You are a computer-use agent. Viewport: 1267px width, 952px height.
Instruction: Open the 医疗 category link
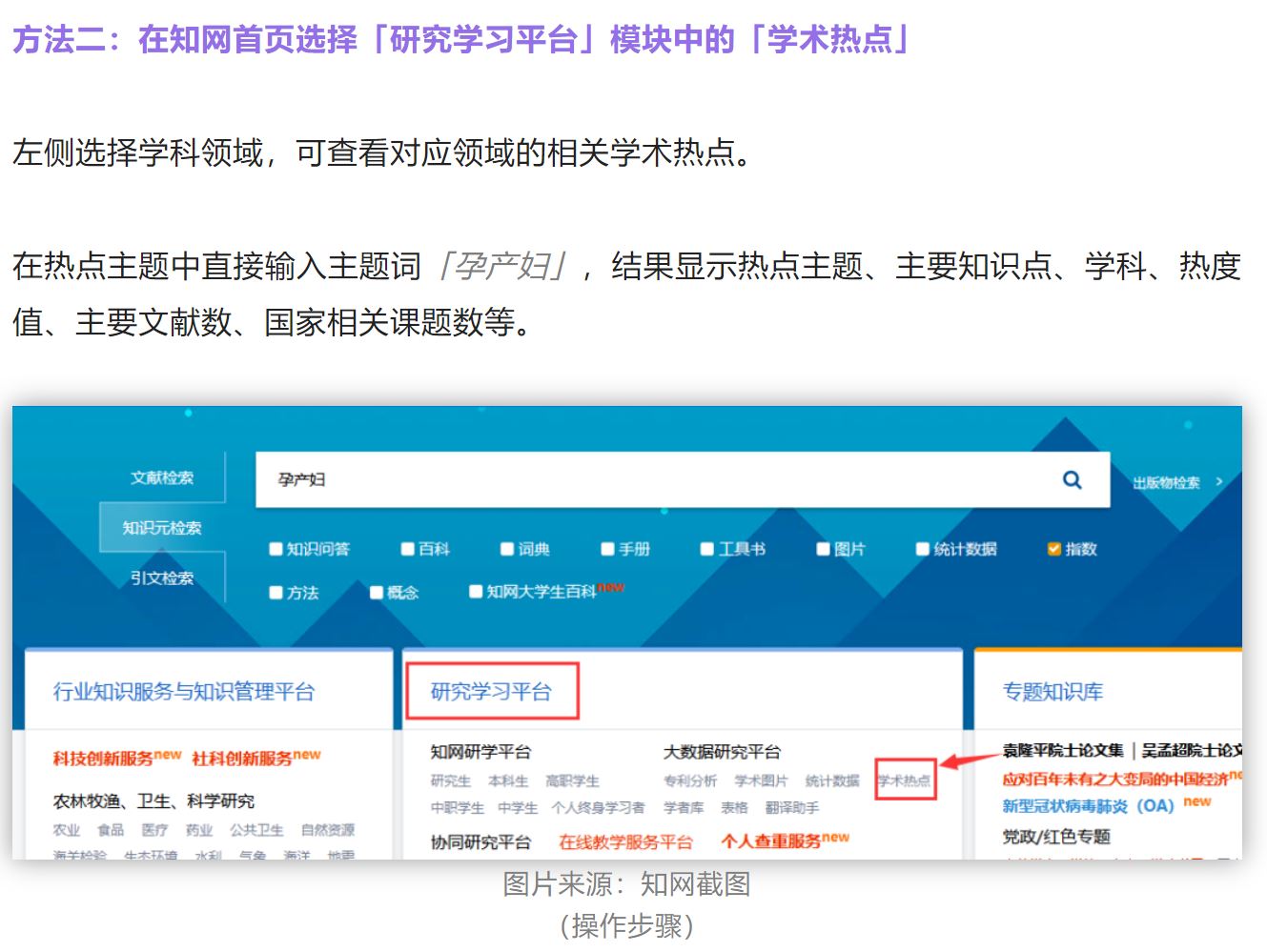pos(154,830)
